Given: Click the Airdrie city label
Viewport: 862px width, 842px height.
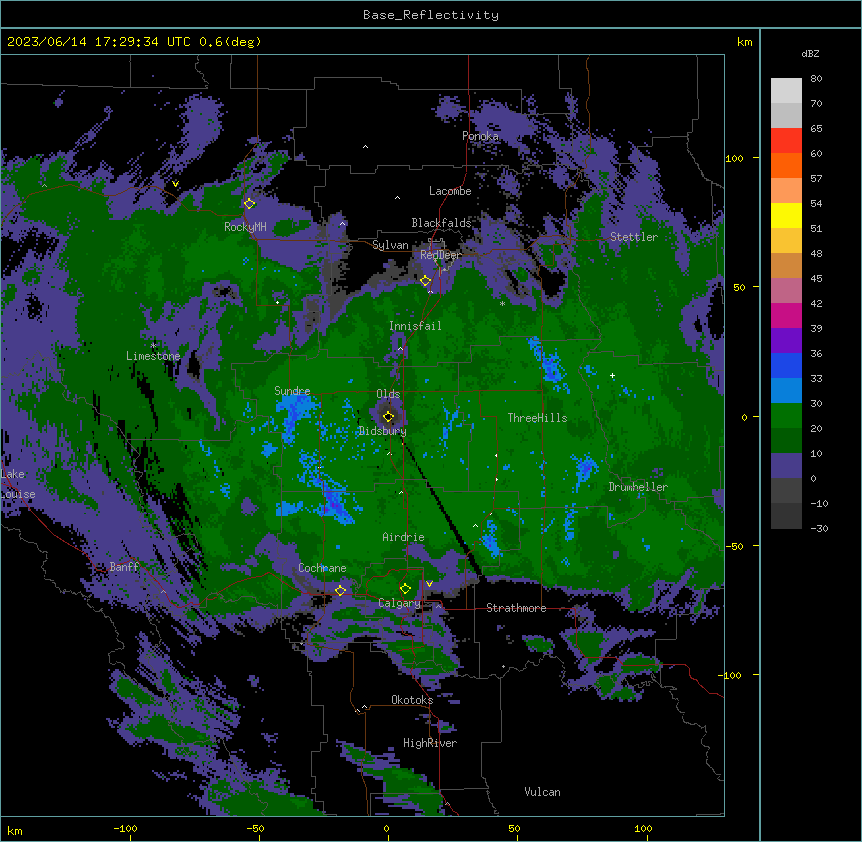Looking at the screenshot, I should point(404,537).
